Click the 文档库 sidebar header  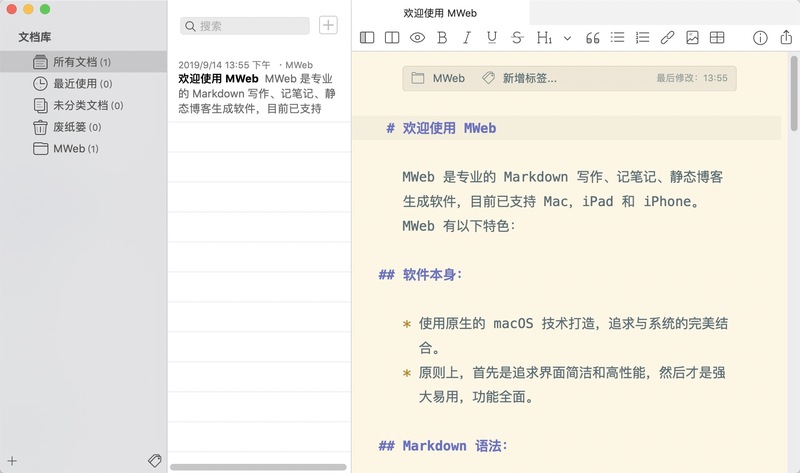click(x=35, y=37)
